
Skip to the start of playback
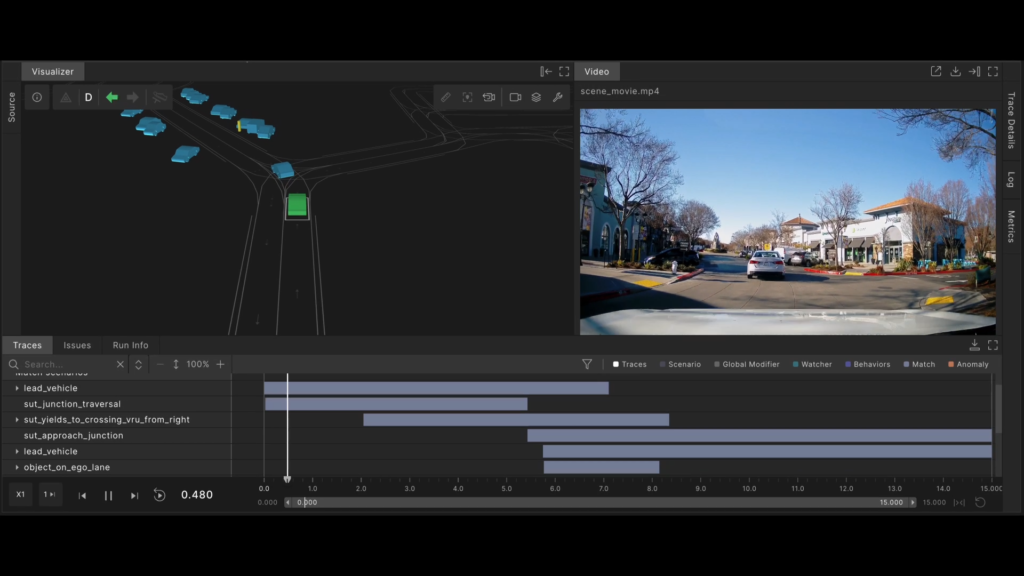pyautogui.click(x=82, y=496)
